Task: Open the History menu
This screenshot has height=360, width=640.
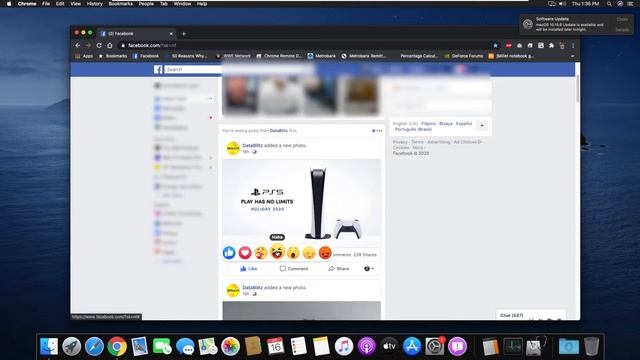Action: [95, 4]
